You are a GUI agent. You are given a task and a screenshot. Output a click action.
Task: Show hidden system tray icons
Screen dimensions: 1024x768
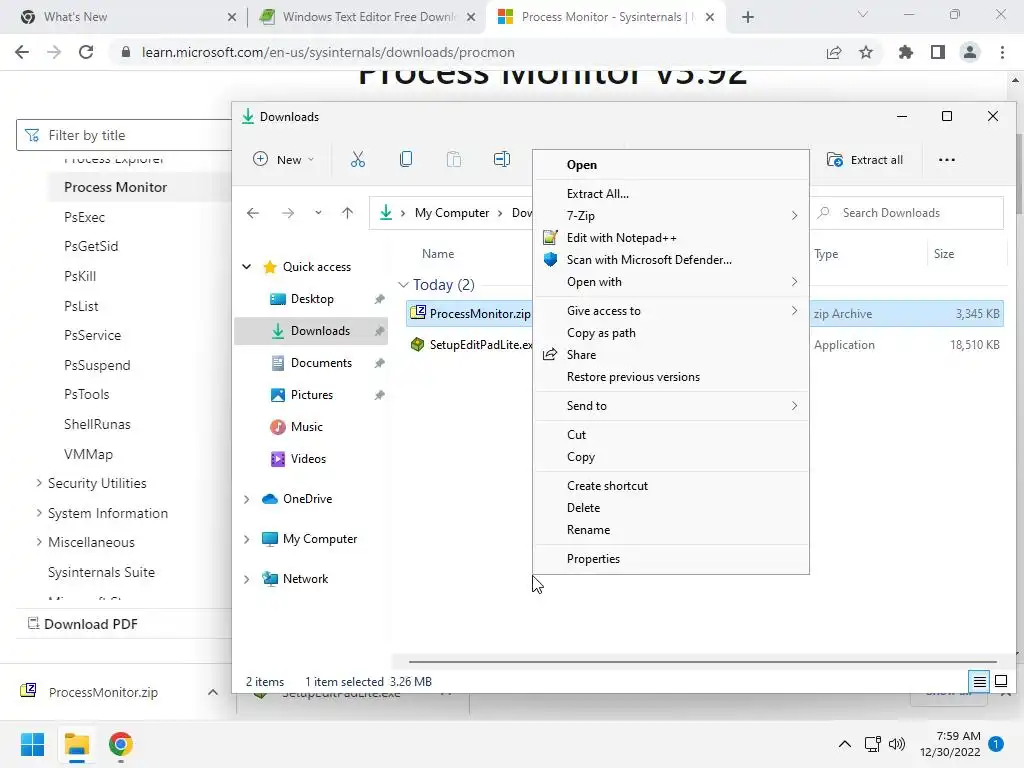coord(844,744)
